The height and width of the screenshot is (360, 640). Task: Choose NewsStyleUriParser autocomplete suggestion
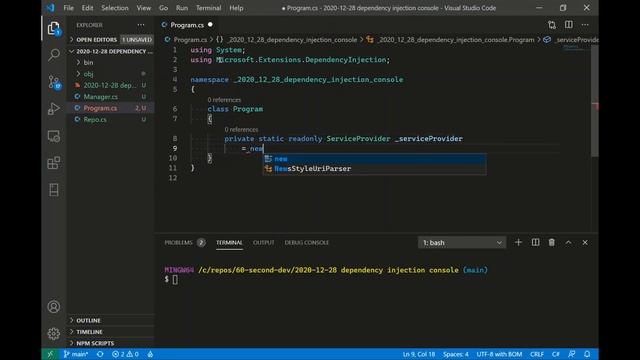(374, 169)
